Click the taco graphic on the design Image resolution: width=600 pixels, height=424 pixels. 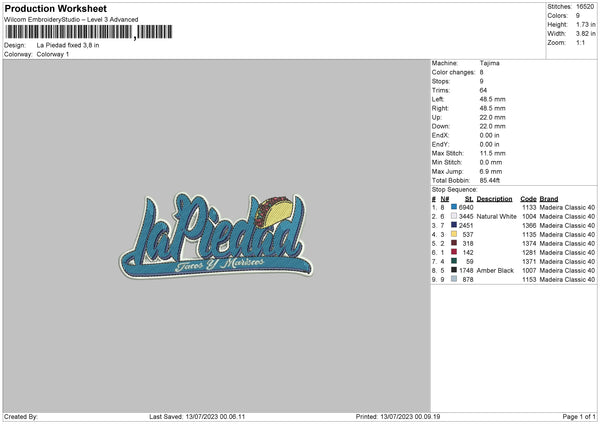point(274,211)
